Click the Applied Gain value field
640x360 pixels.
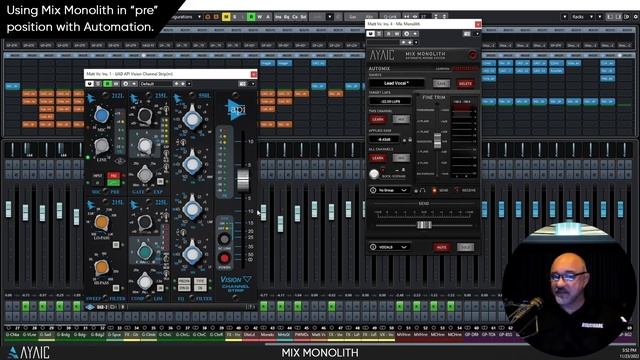tap(384, 139)
